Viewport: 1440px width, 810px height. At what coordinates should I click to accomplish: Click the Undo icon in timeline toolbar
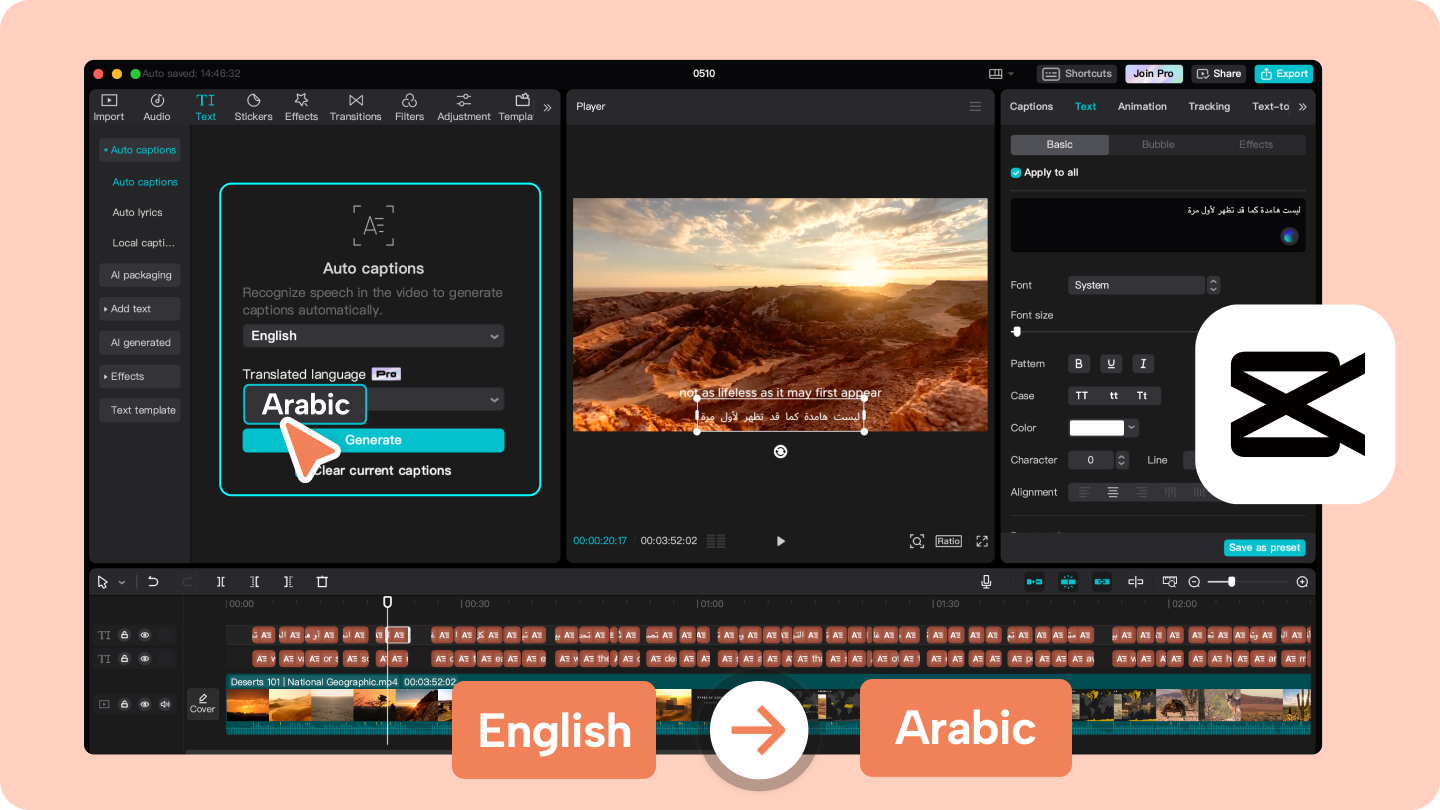pos(152,581)
